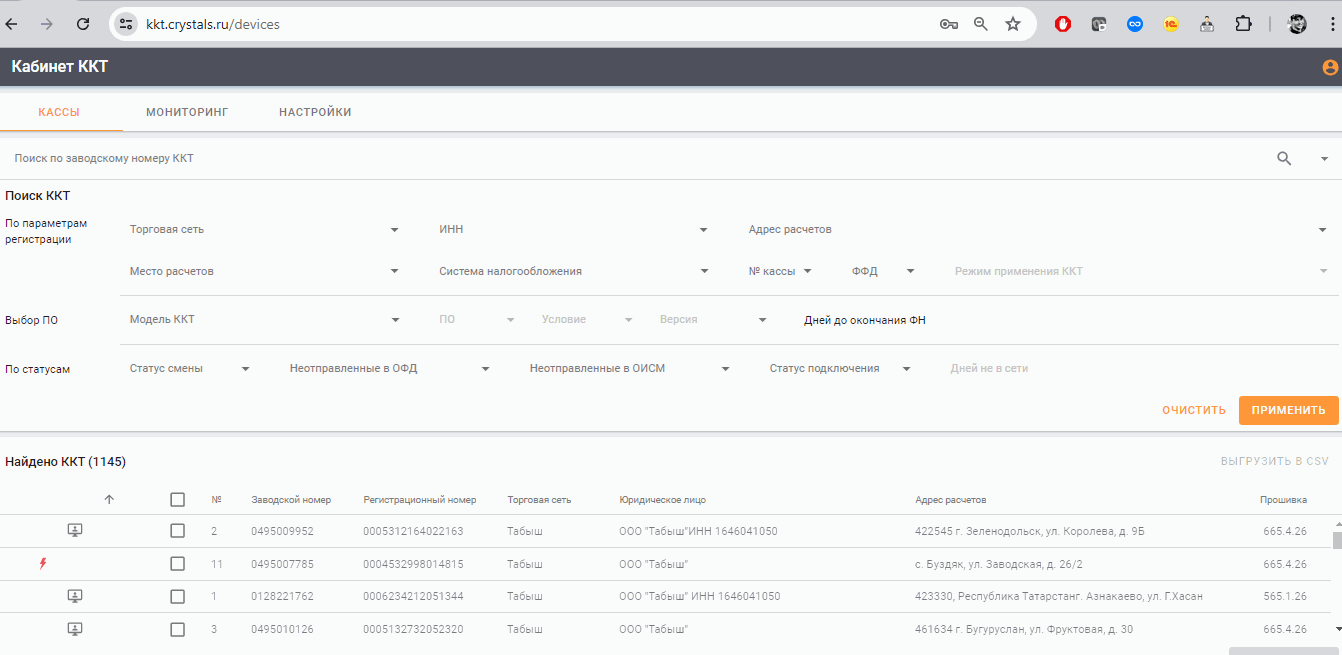Open the Статус подключения dropdown
This screenshot has height=655, width=1342.
(x=840, y=369)
